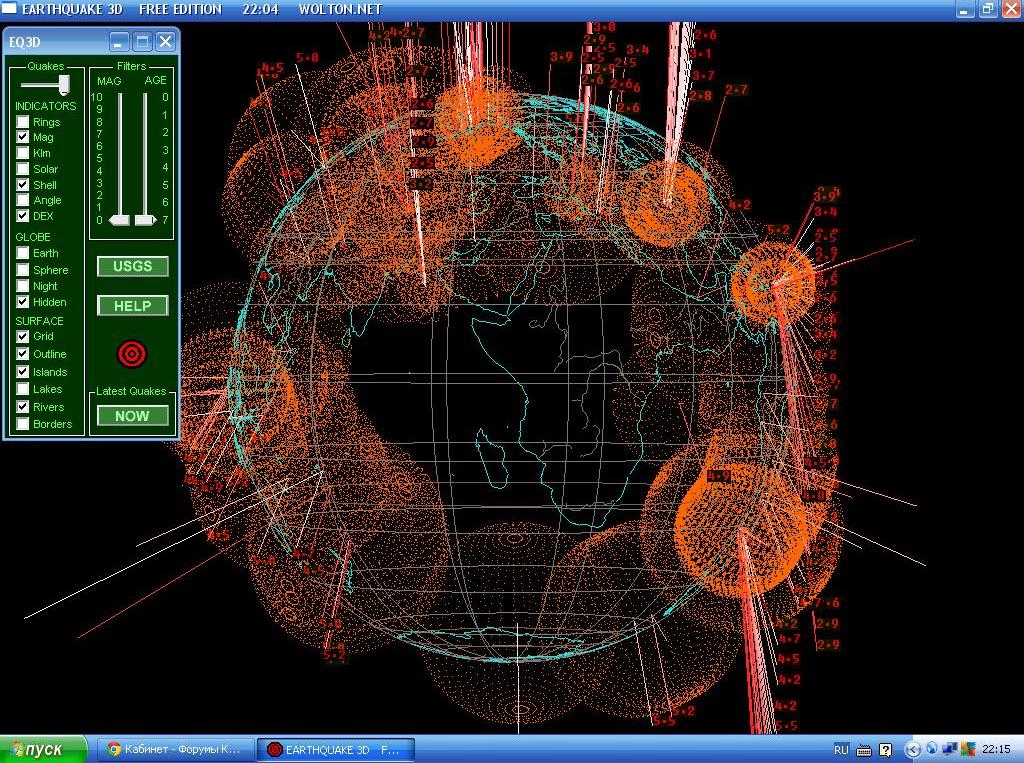Viewport: 1024px width, 763px height.
Task: Click the Earthquake 3D title bar icon
Action: (9, 8)
